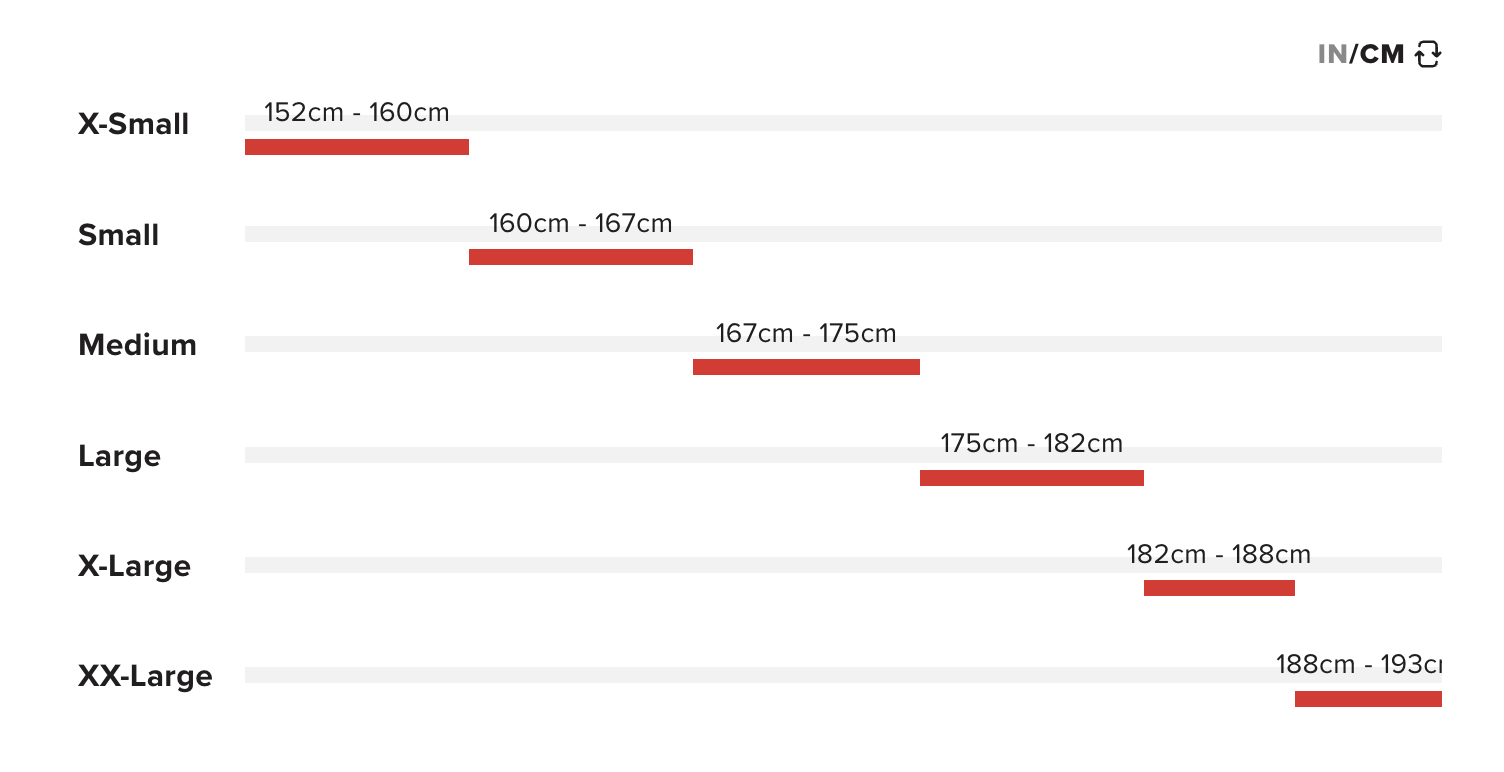Select the CM unit label
This screenshot has height=772, width=1504.
(1382, 54)
